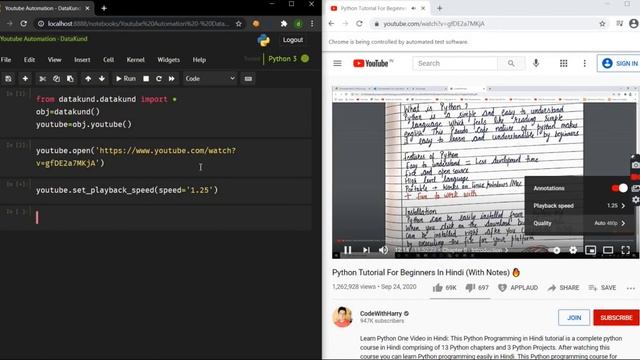
Task: Skip to next video
Action: click(366, 250)
